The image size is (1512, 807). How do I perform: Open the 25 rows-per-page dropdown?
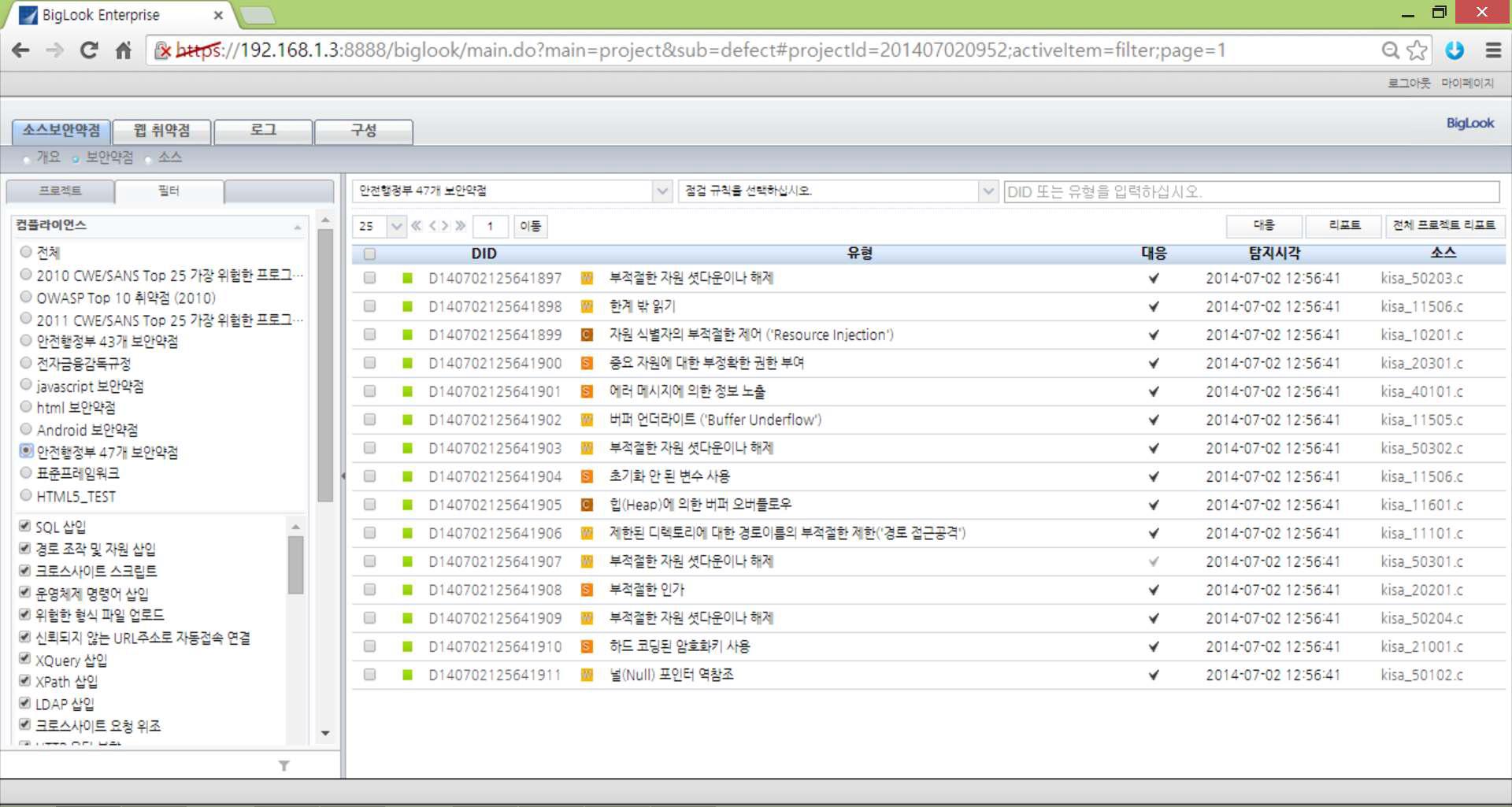click(x=396, y=226)
